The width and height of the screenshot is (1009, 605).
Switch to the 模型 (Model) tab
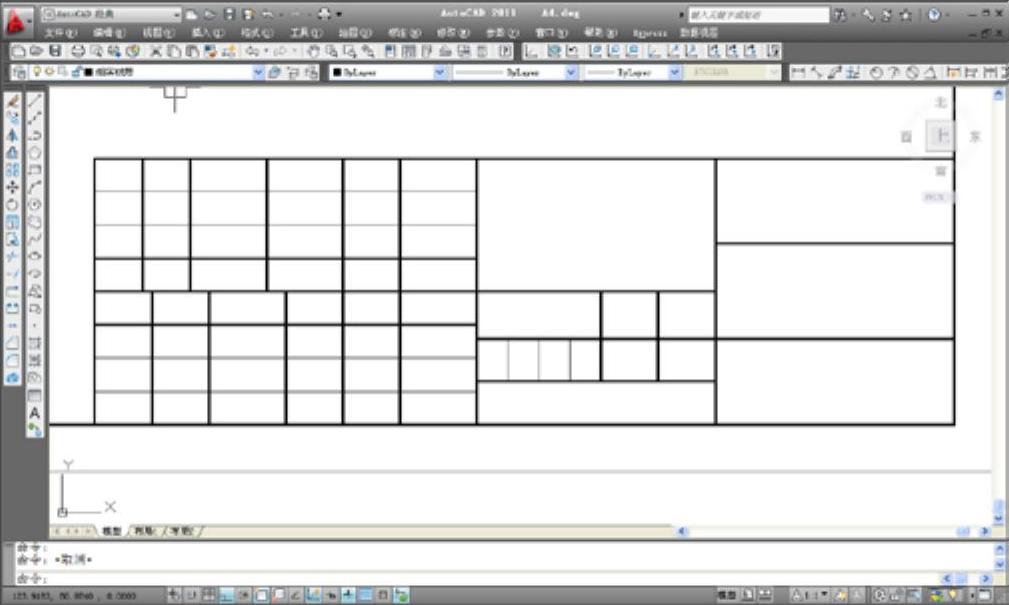(x=111, y=531)
